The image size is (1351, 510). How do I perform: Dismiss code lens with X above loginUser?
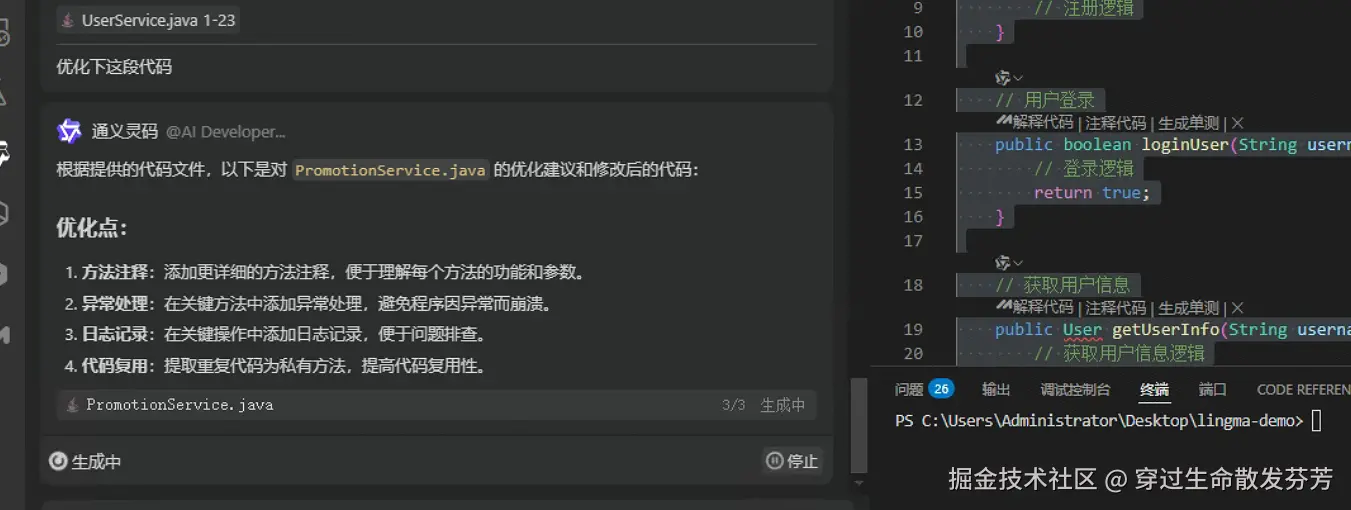click(1237, 123)
